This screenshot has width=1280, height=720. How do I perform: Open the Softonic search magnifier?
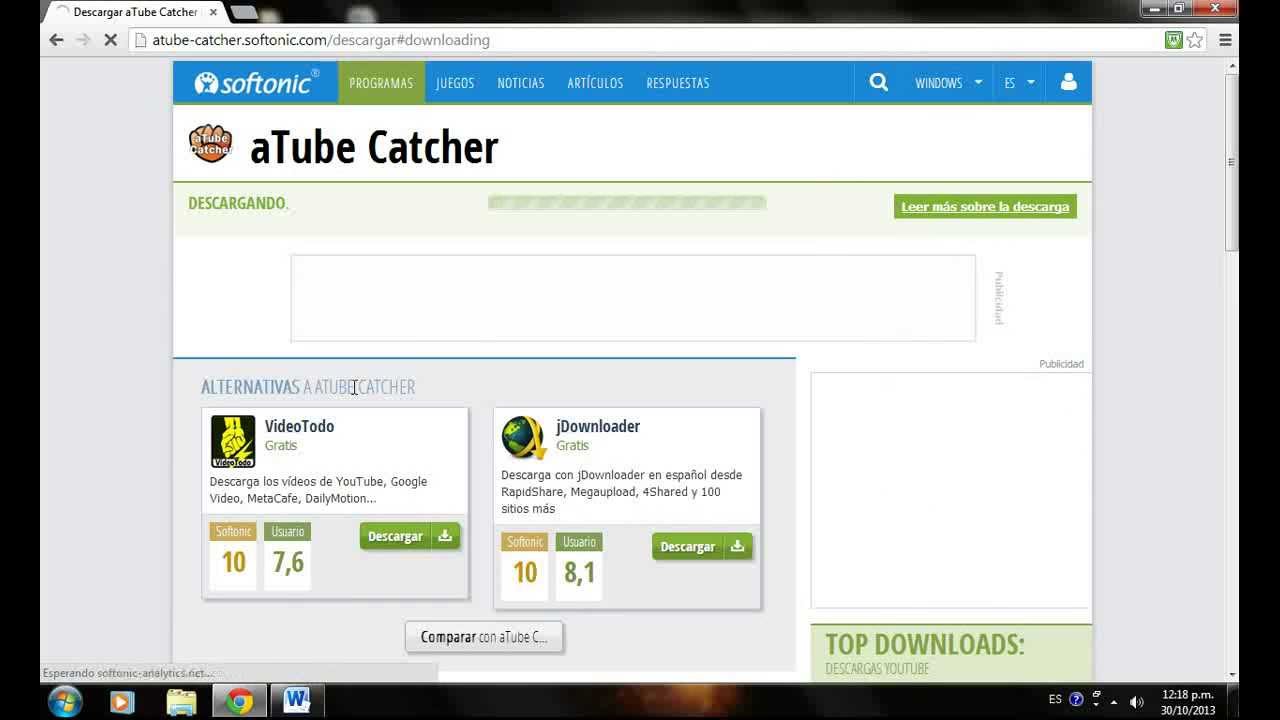point(878,82)
